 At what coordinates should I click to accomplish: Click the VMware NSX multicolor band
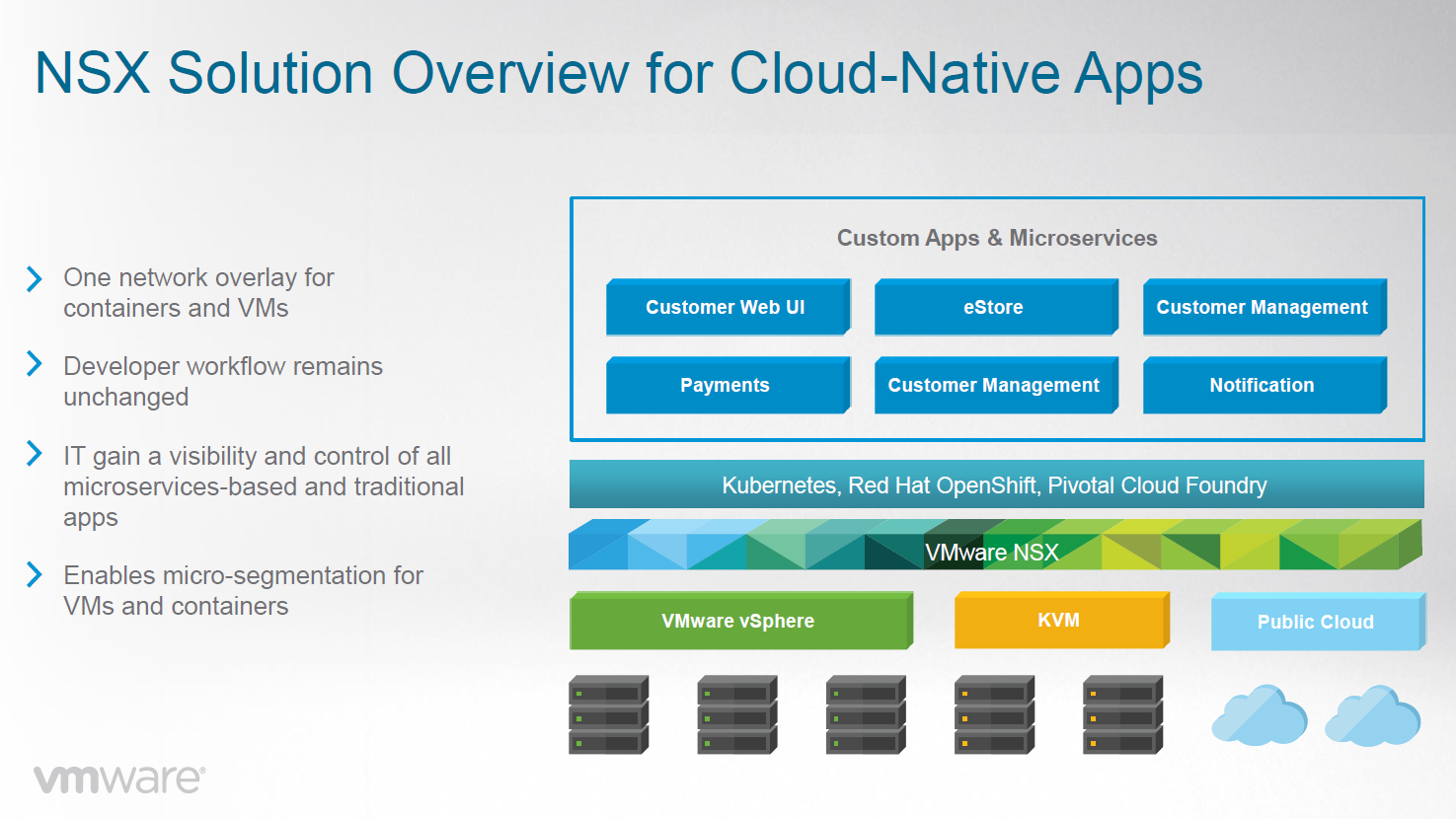tap(995, 545)
